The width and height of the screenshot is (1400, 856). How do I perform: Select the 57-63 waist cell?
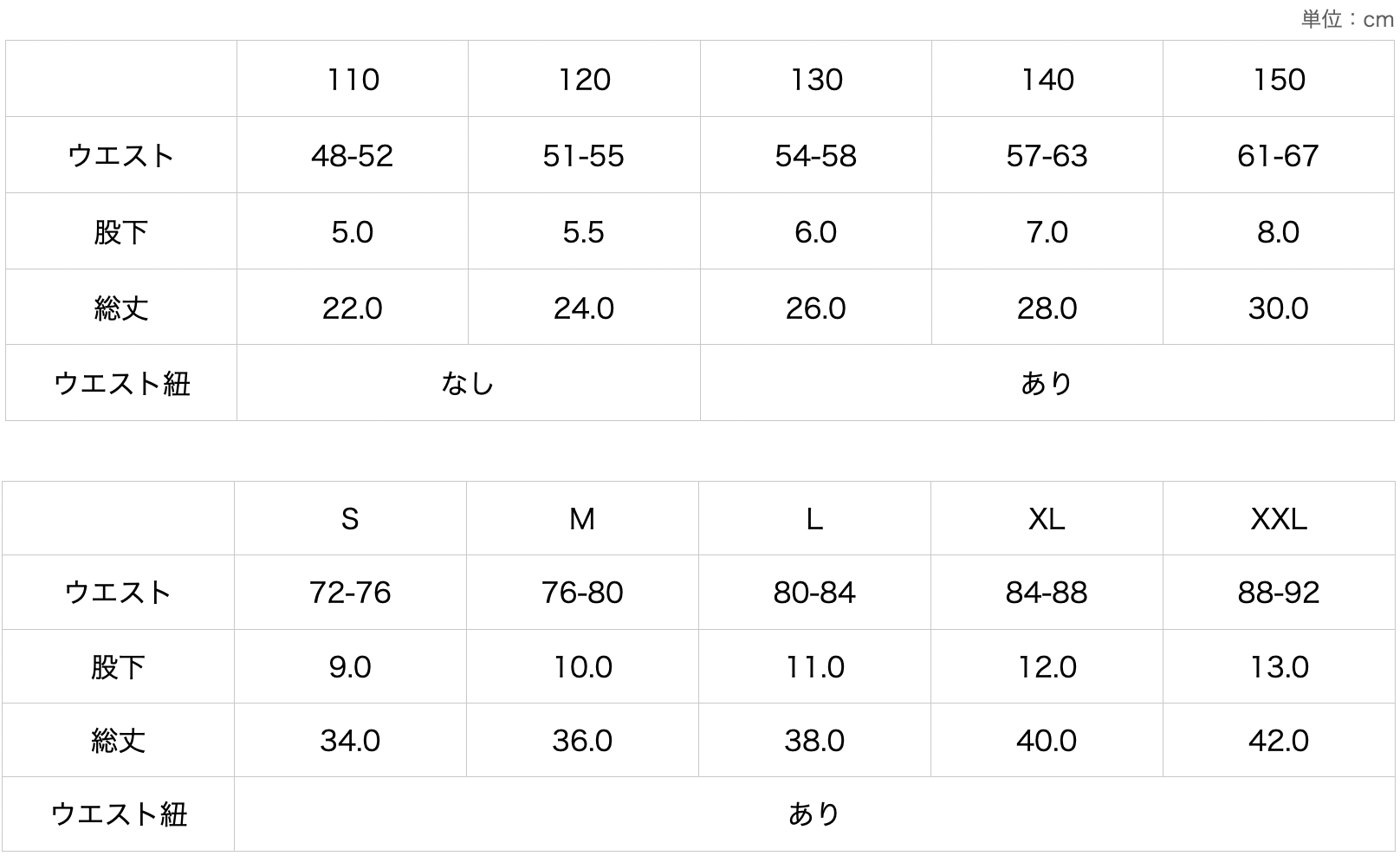point(1047,156)
